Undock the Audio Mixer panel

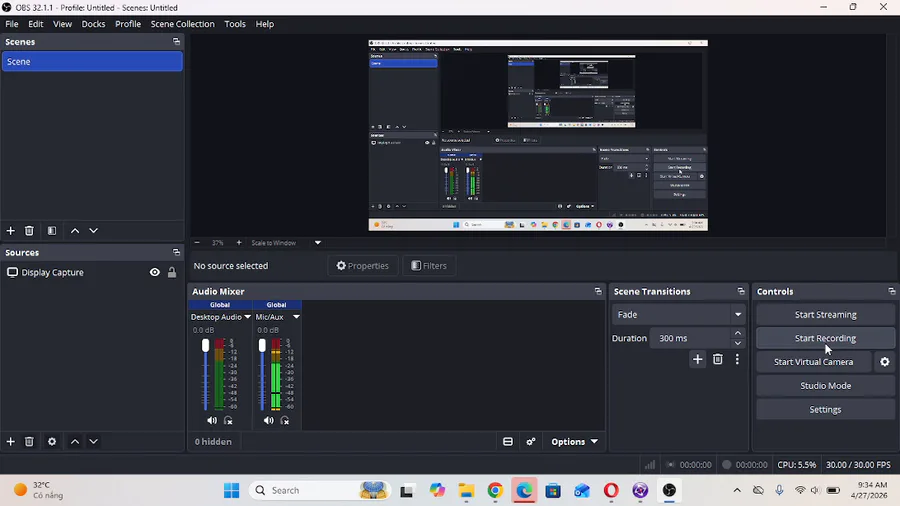click(x=598, y=291)
